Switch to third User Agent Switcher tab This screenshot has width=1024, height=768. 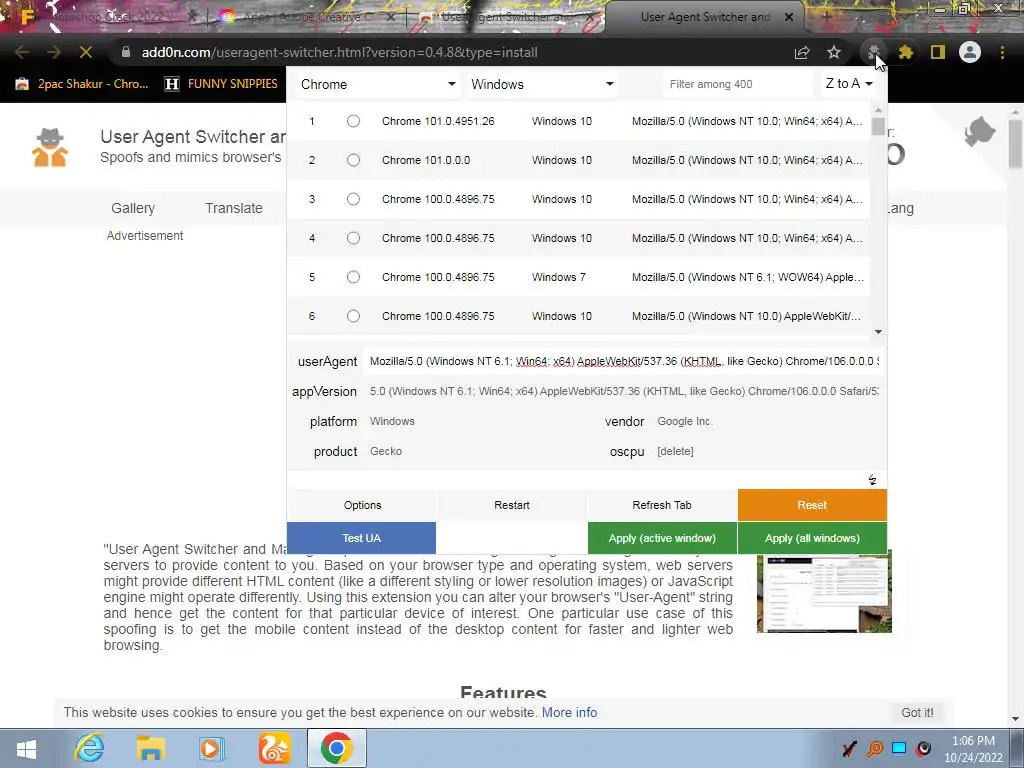[506, 17]
